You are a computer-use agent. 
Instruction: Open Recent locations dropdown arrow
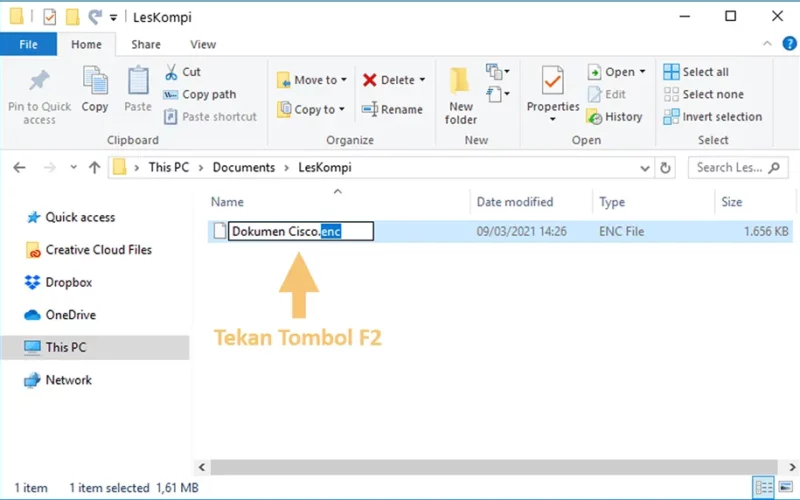pos(73,167)
